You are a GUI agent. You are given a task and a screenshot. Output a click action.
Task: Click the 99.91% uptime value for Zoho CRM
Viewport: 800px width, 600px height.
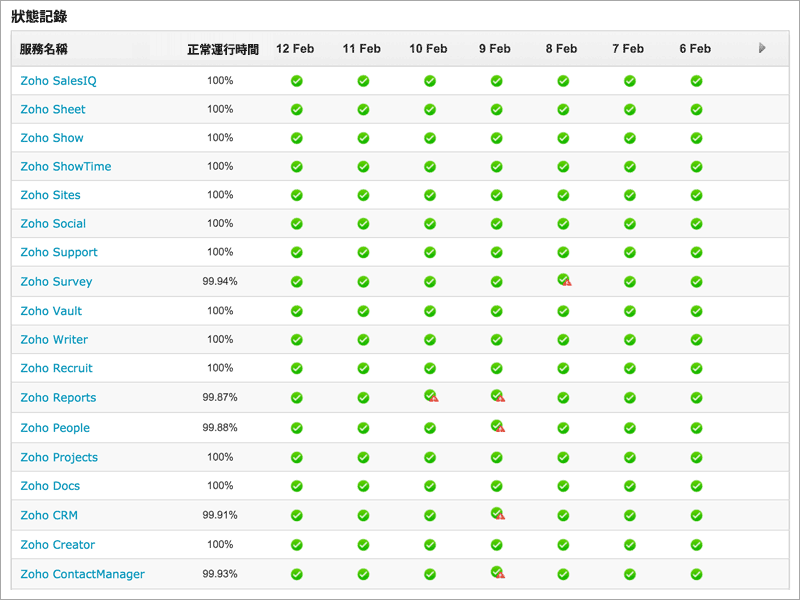[220, 515]
